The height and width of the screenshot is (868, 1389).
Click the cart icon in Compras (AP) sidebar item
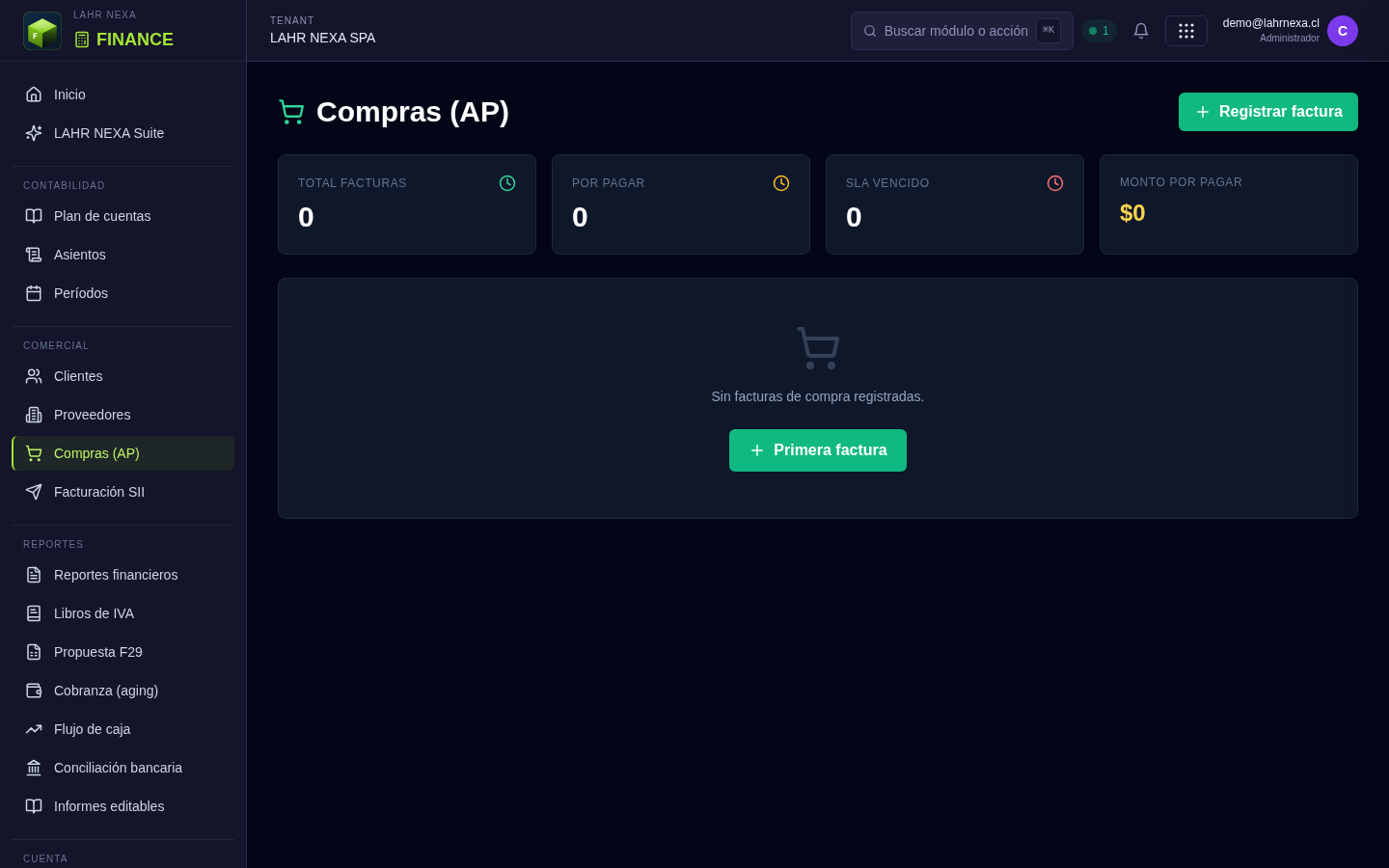[x=34, y=453]
